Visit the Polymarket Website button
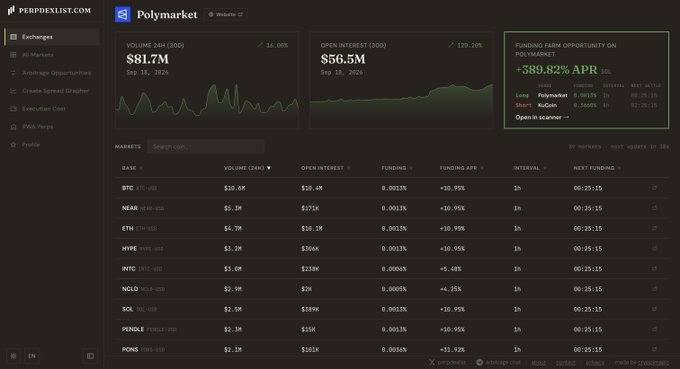Screen dimensions: 680x369 pos(226,14)
